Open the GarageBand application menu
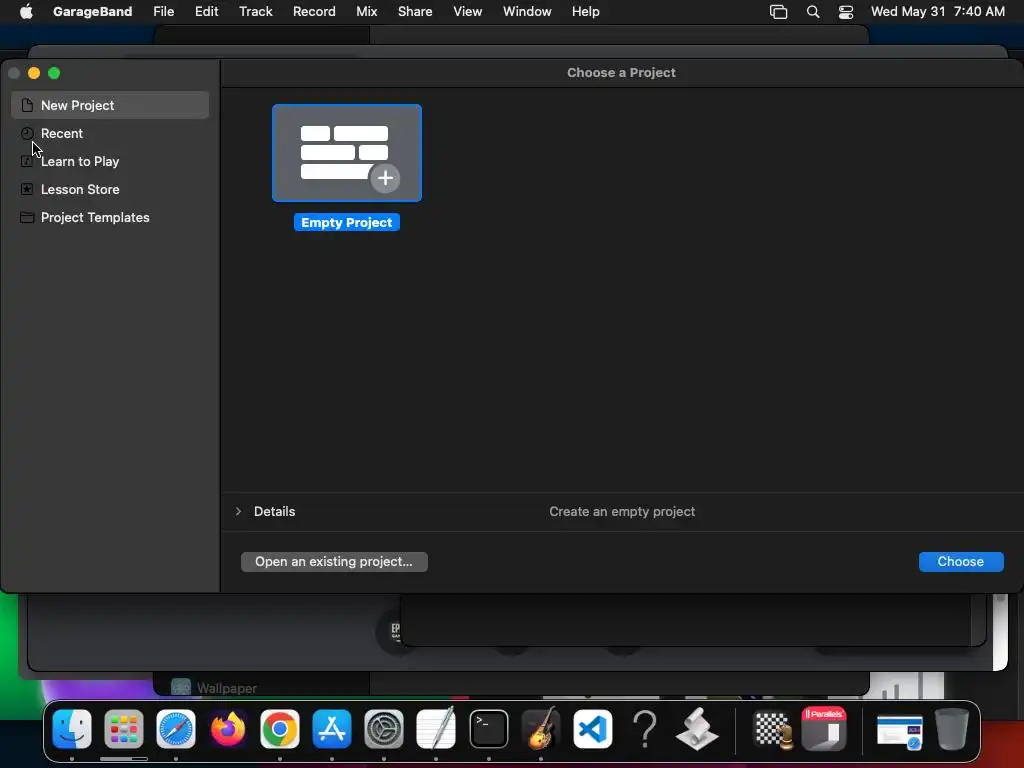1024x768 pixels. point(92,11)
